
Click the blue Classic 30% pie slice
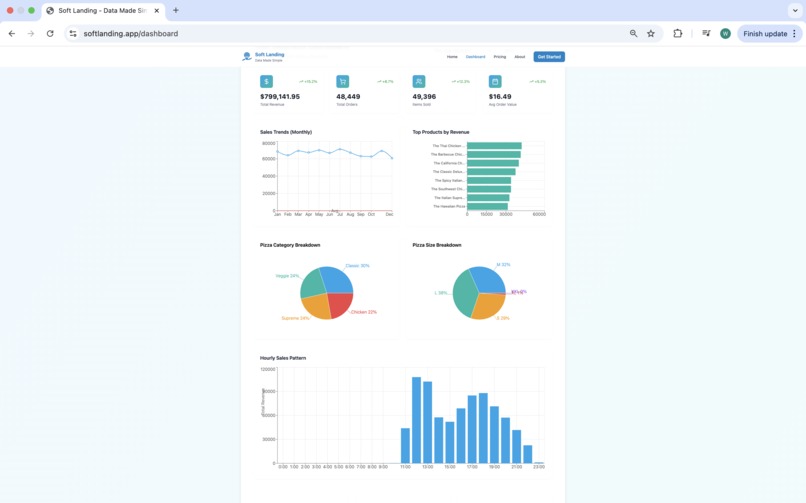click(337, 279)
